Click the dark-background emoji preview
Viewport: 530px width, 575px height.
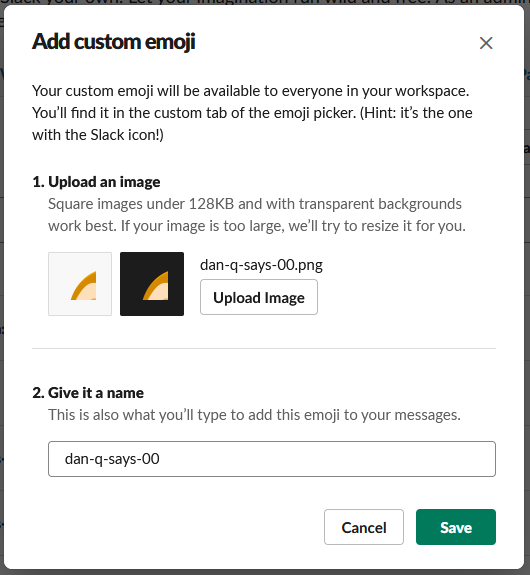click(152, 284)
